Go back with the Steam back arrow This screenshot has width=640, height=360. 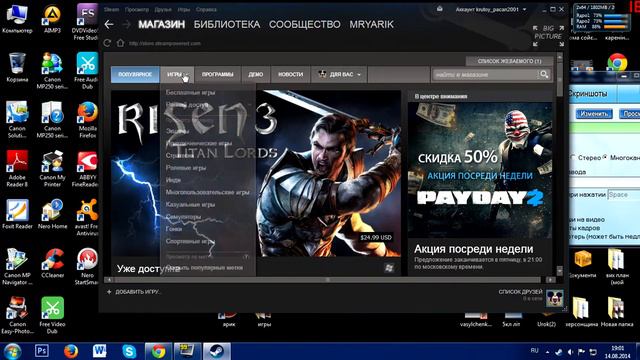click(x=109, y=24)
